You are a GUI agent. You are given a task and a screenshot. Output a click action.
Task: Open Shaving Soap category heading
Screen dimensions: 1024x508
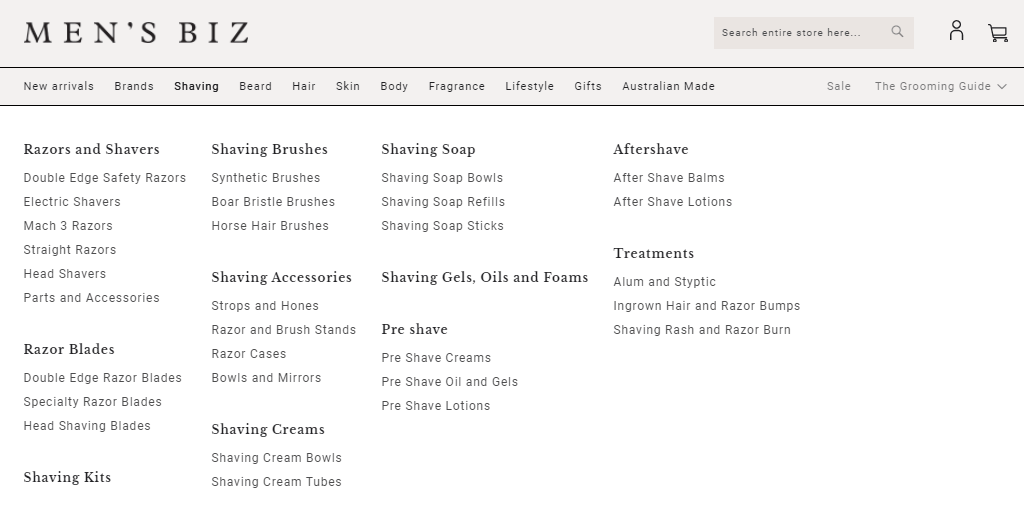[428, 150]
